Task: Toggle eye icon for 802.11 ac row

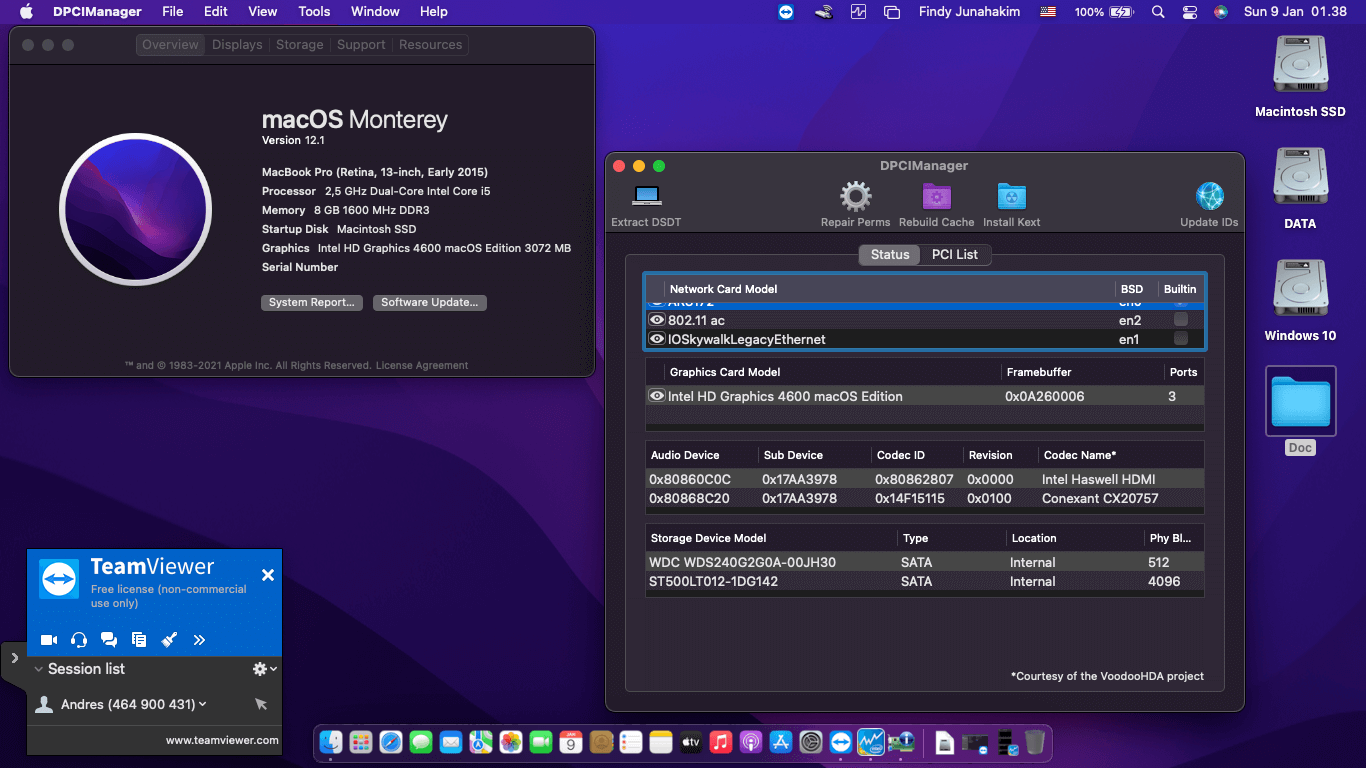Action: tap(657, 320)
